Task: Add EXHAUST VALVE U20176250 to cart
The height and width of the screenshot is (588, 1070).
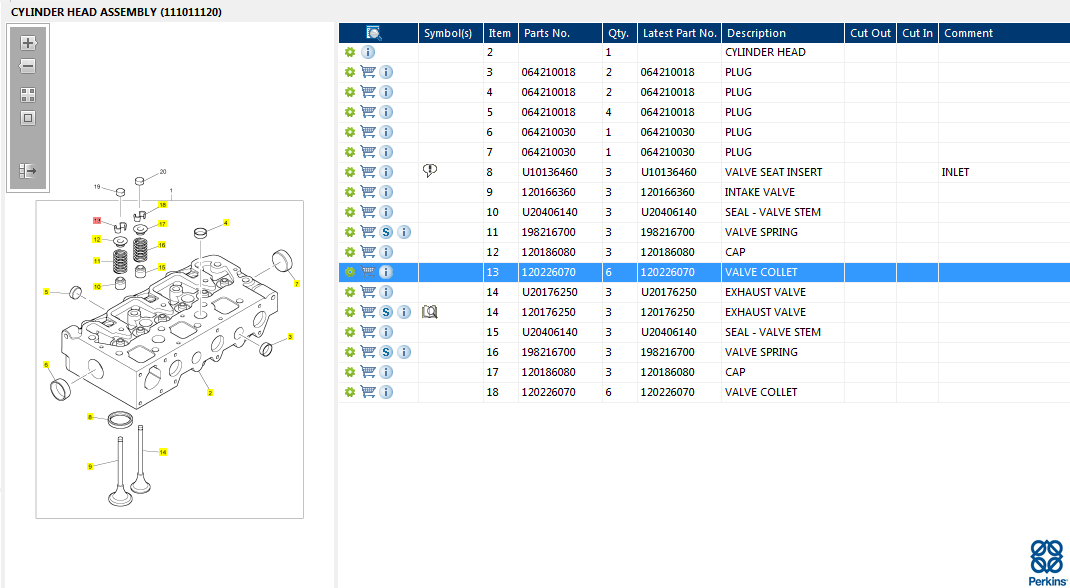Action: (x=368, y=292)
